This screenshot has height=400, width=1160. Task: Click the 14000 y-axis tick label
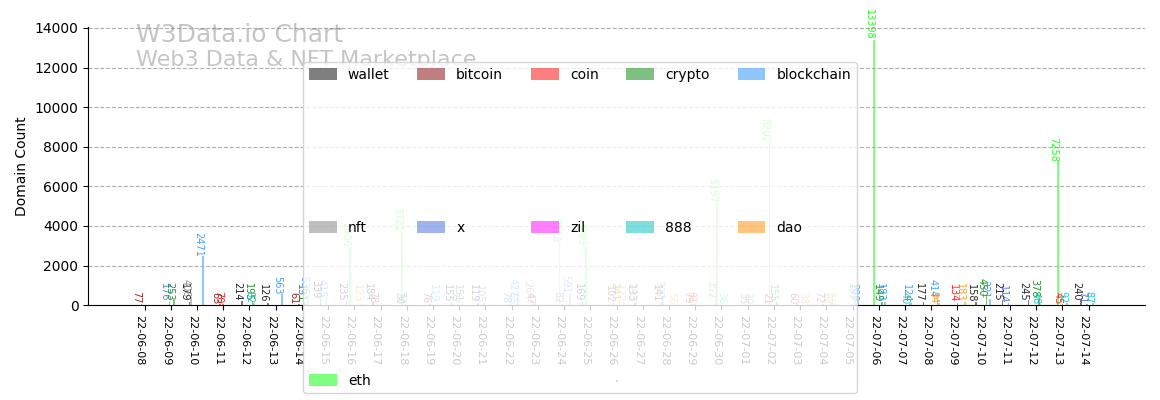(58, 28)
